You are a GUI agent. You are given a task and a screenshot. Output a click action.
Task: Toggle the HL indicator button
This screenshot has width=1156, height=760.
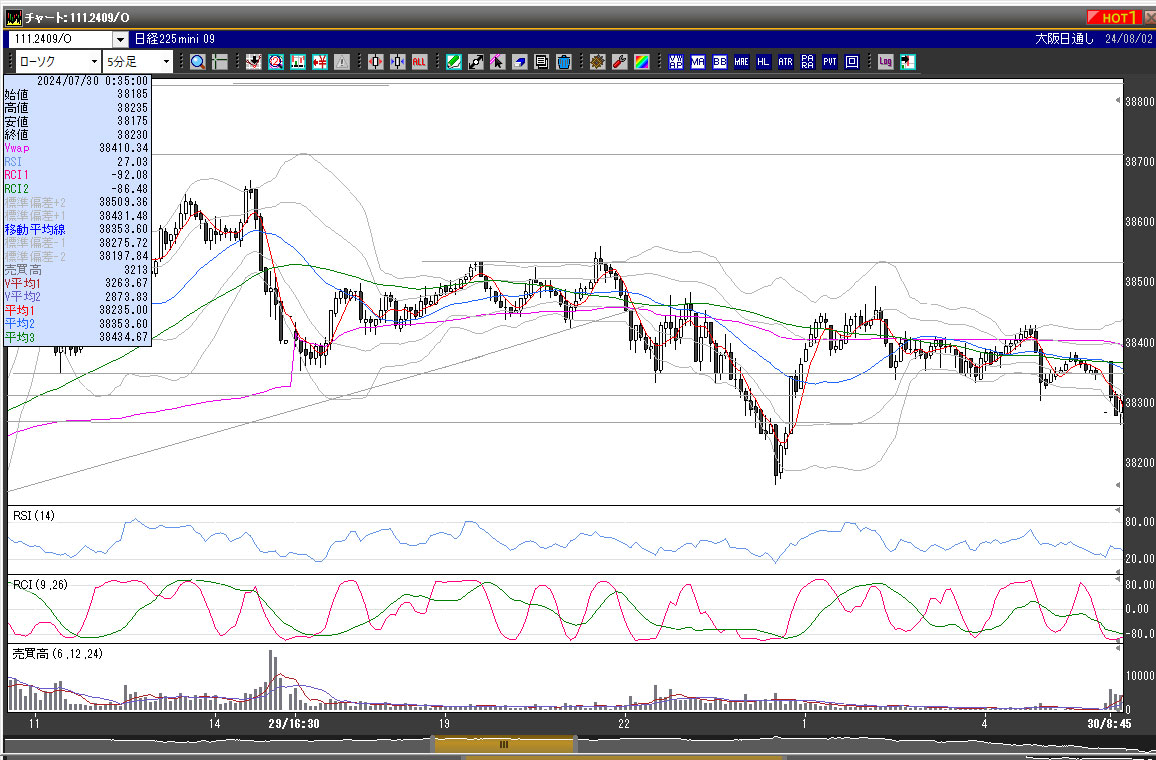[764, 62]
